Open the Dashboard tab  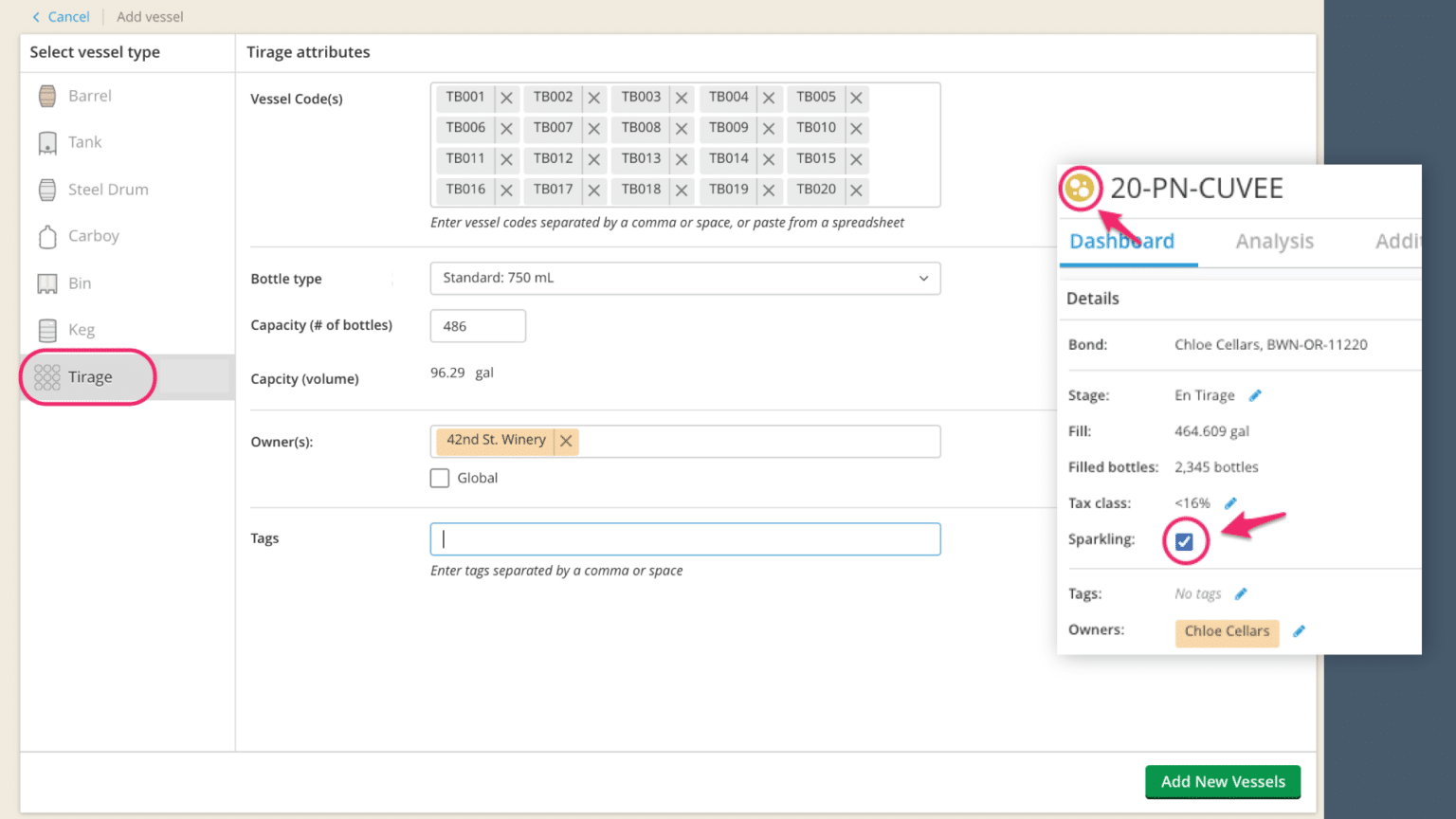(1121, 242)
